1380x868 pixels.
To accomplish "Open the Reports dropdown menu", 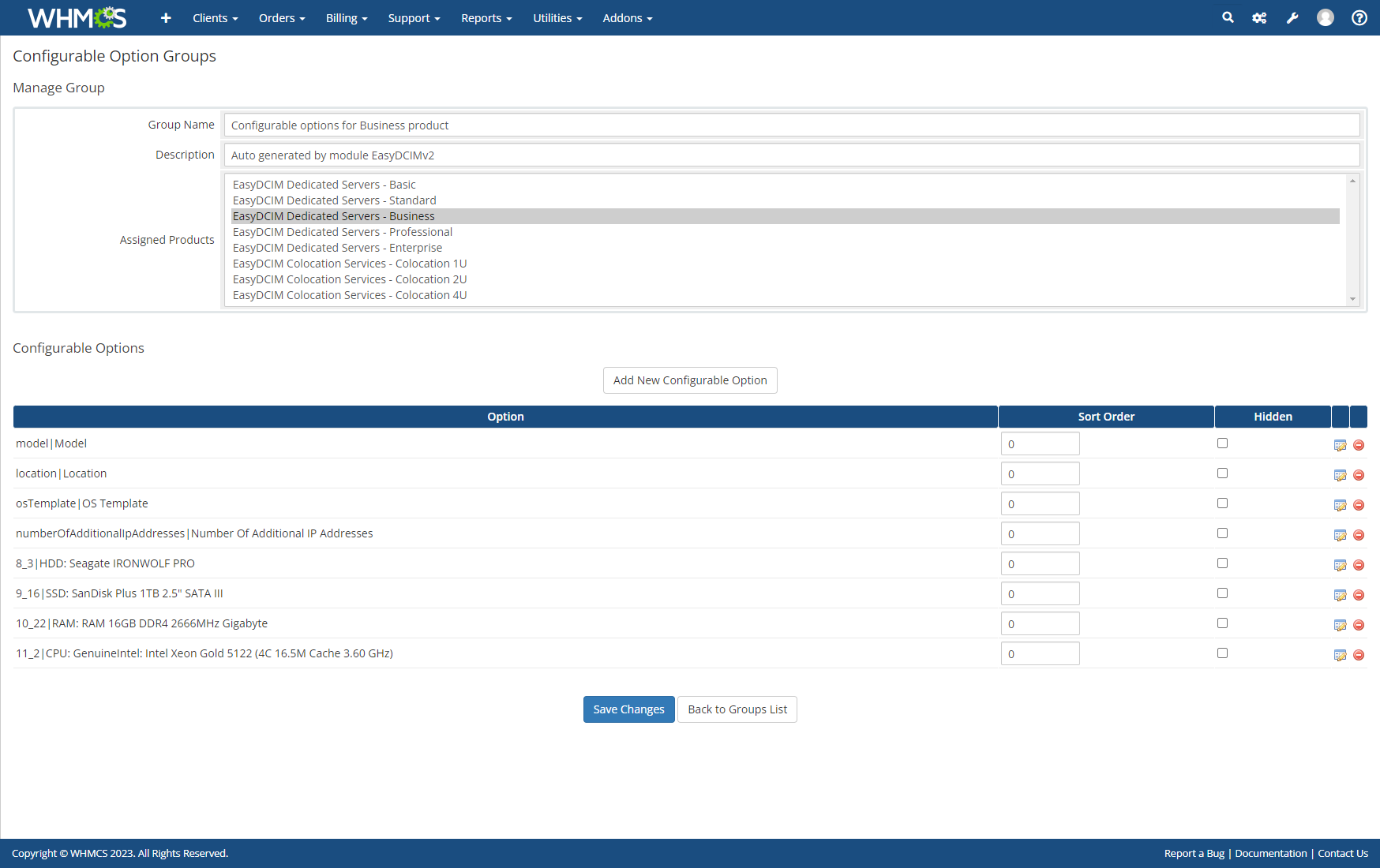I will [x=486, y=18].
